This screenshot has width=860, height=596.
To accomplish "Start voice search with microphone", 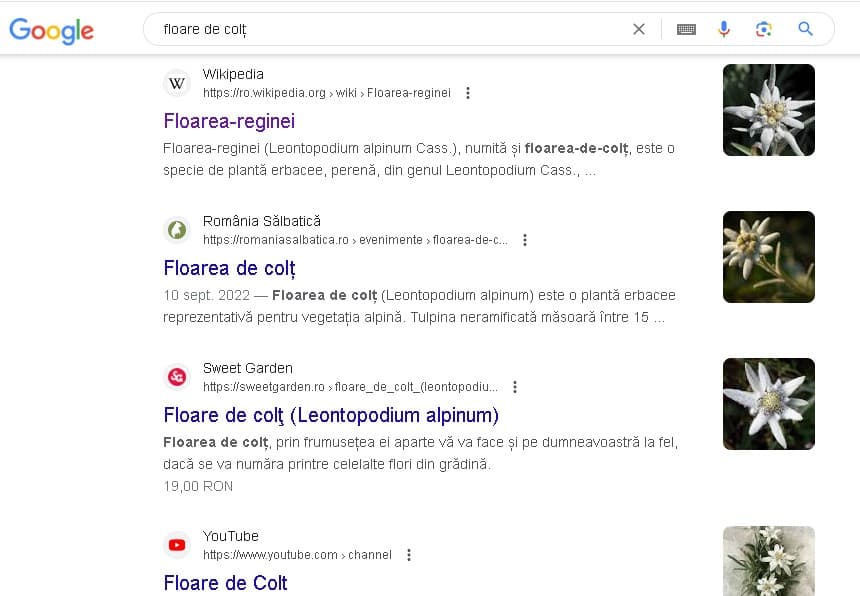I will pyautogui.click(x=724, y=29).
